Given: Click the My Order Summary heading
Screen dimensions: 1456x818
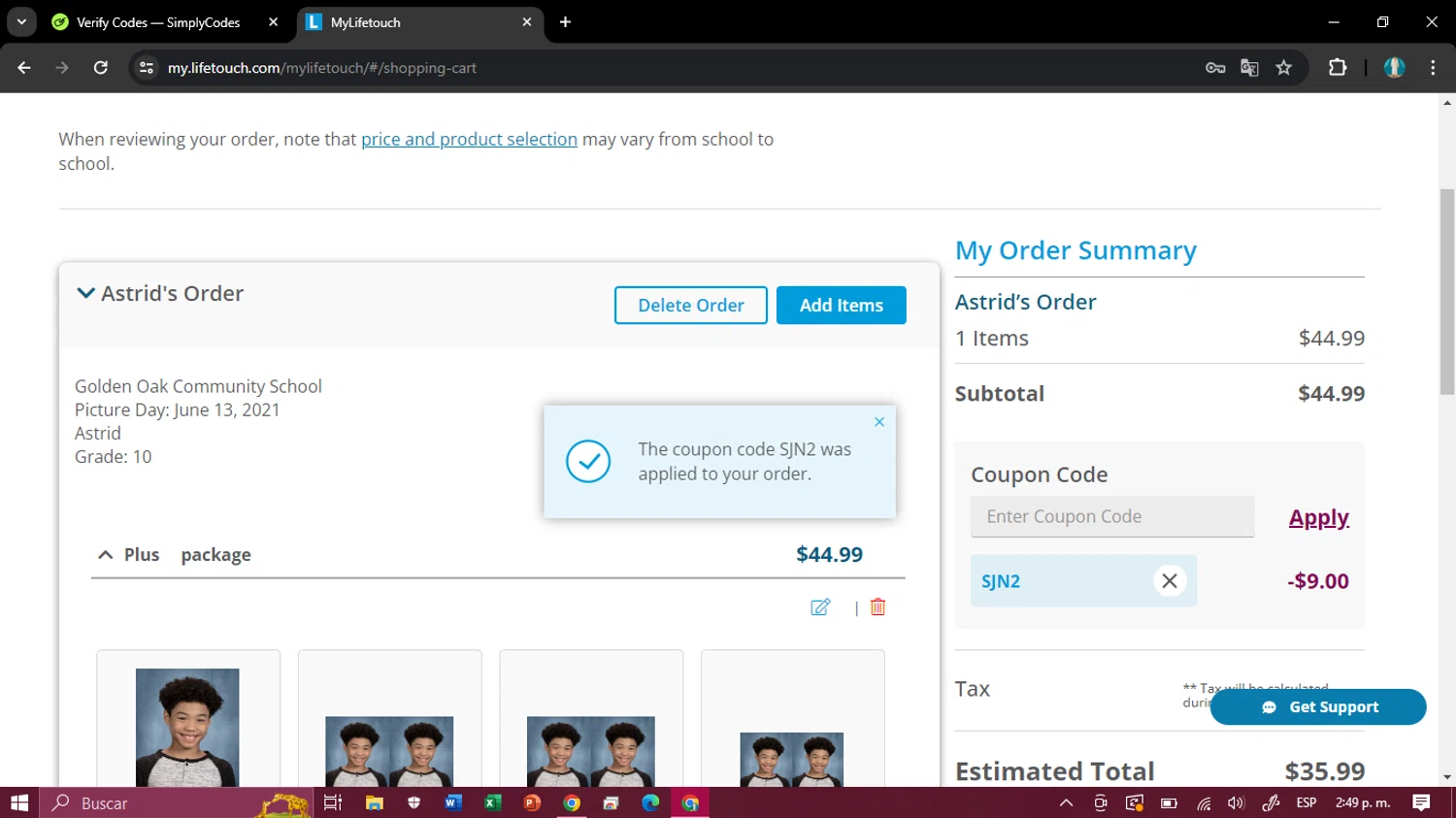Looking at the screenshot, I should (x=1075, y=250).
